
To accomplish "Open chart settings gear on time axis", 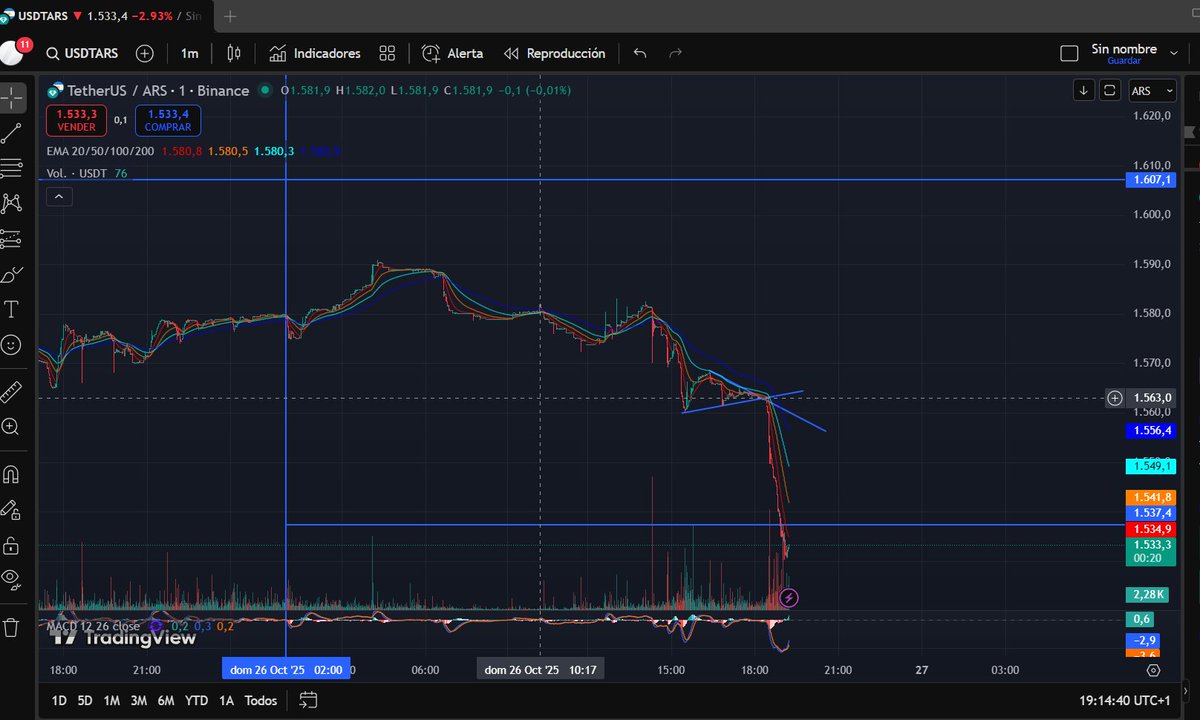I will [1153, 670].
